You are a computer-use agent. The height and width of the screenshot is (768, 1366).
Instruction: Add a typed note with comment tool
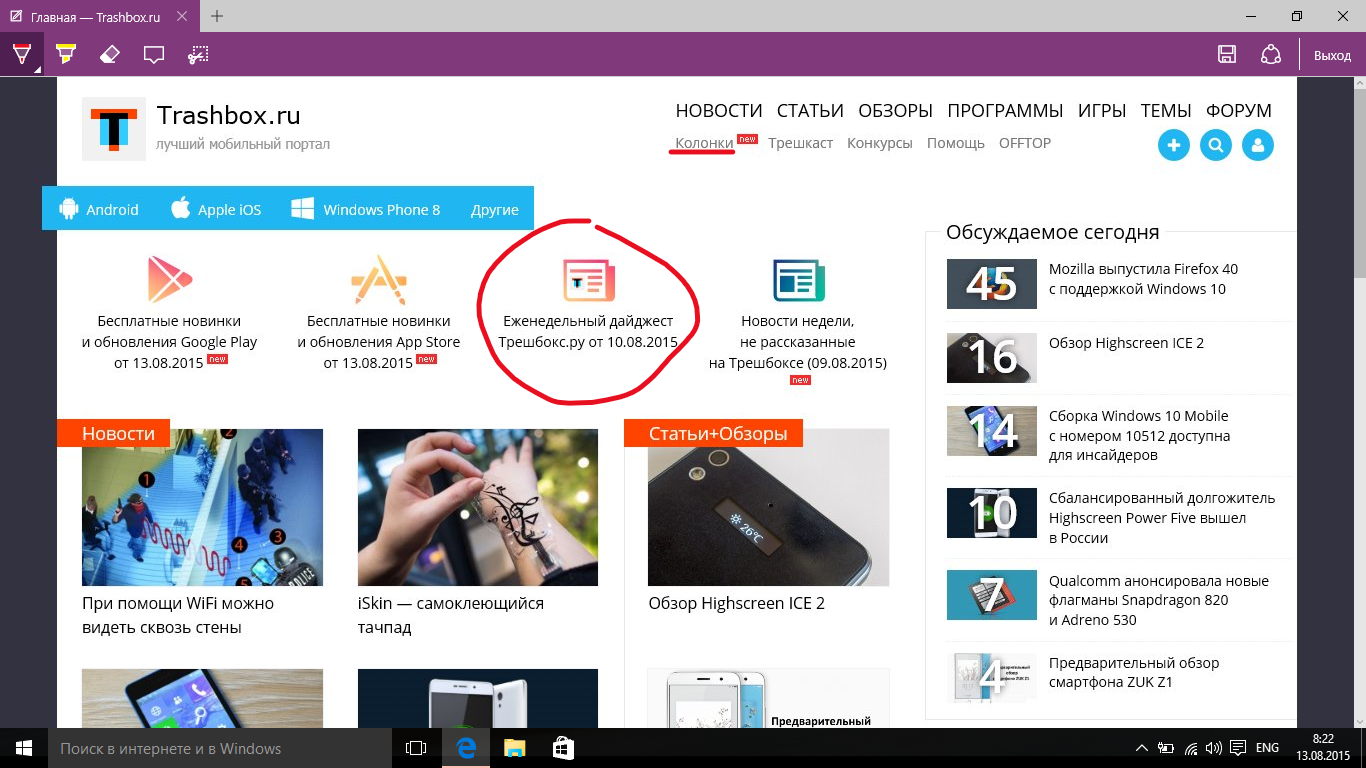coord(153,54)
